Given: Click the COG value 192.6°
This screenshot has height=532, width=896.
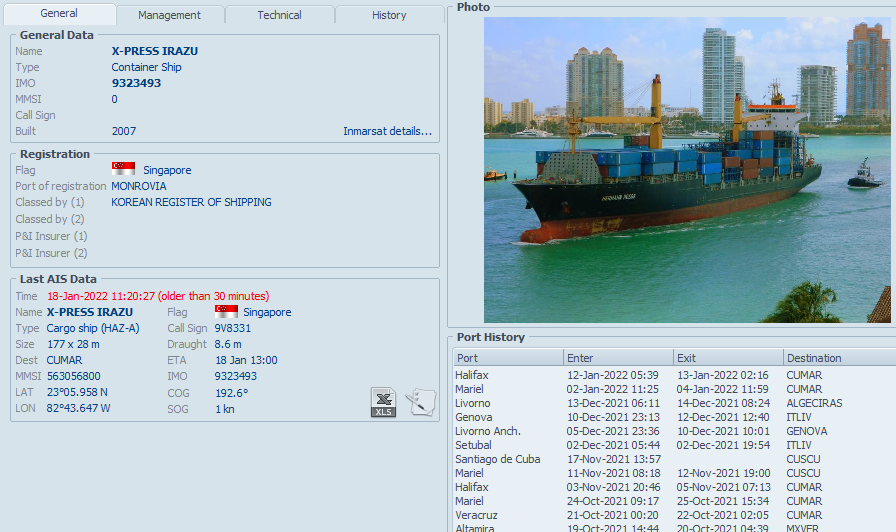Looking at the screenshot, I should pyautogui.click(x=231, y=393).
